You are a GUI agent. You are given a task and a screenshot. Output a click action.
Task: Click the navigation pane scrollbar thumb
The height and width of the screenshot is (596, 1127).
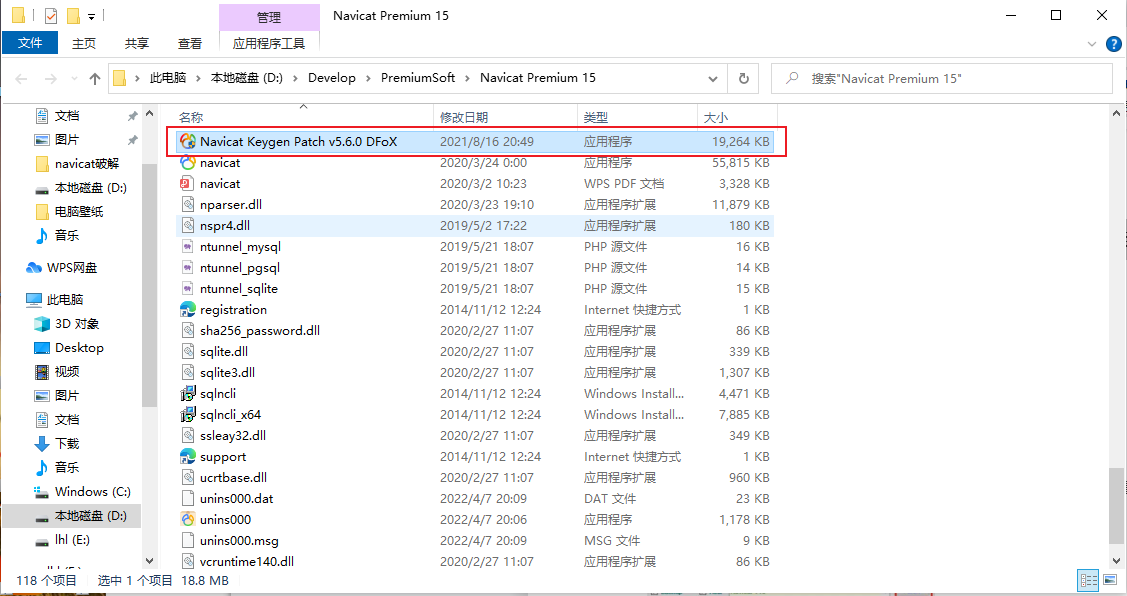click(149, 285)
